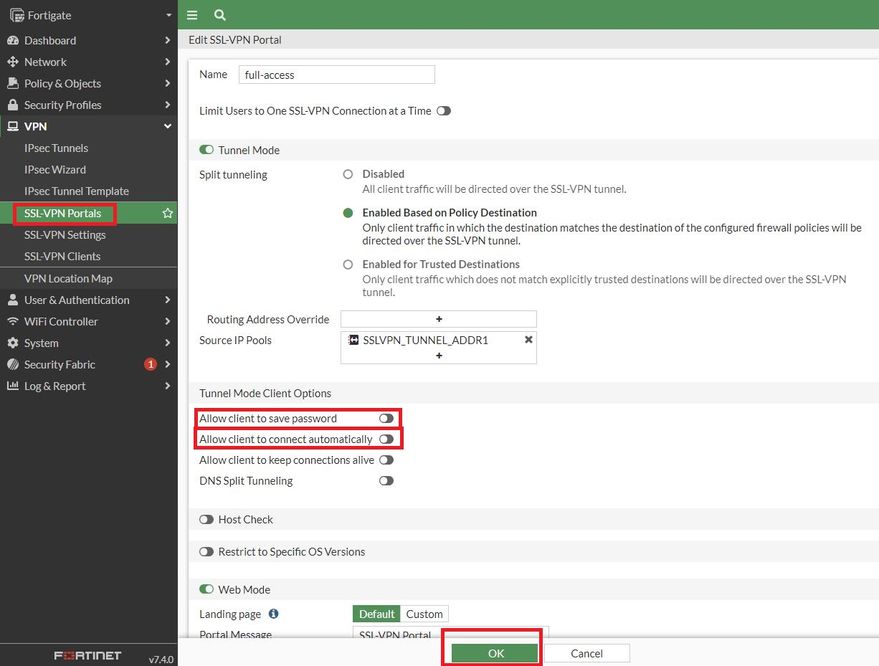
Task: Toggle Allow client to keep connections alive
Action: [386, 460]
